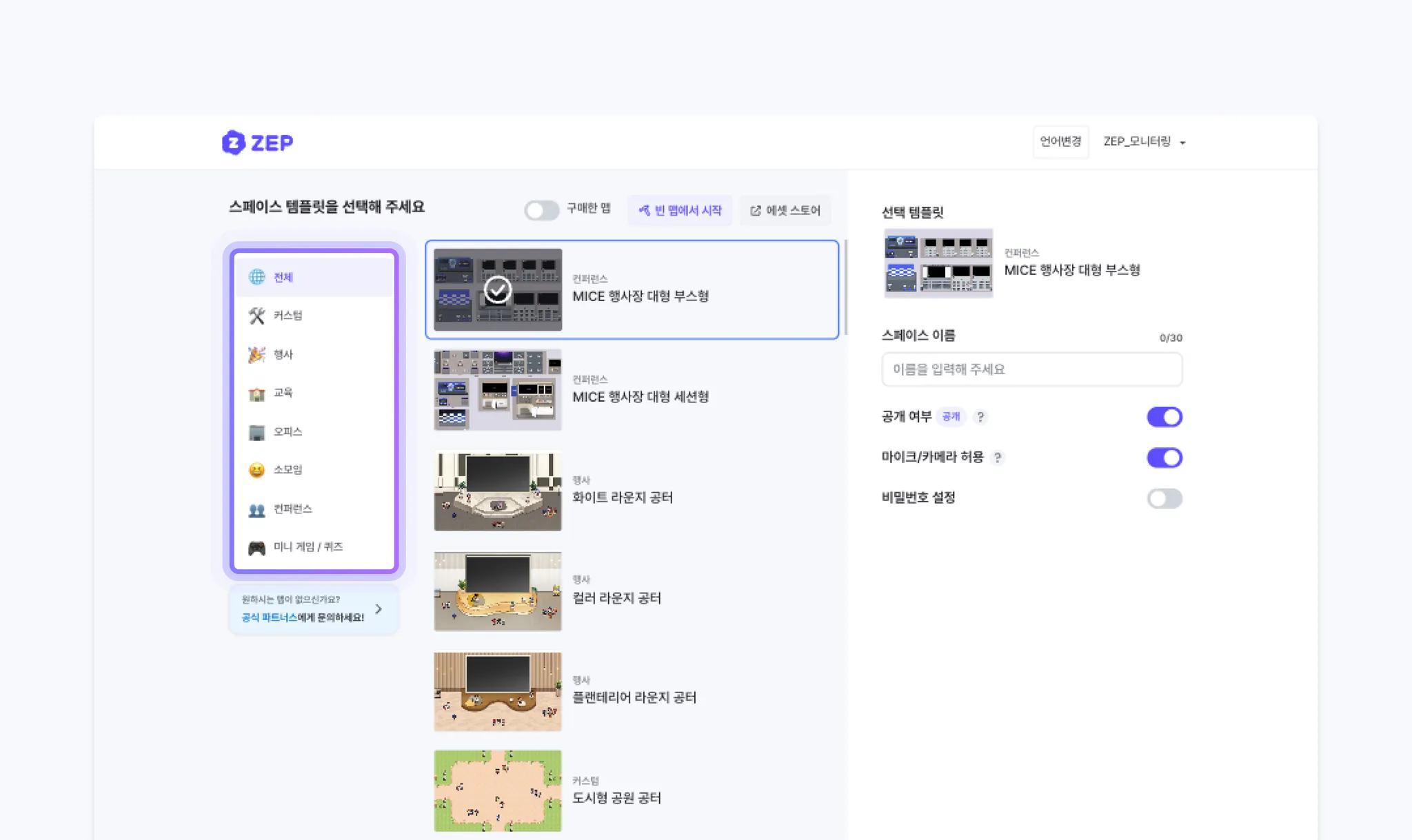
Task: Choose the tools icon 커스텀 category
Action: [x=256, y=316]
